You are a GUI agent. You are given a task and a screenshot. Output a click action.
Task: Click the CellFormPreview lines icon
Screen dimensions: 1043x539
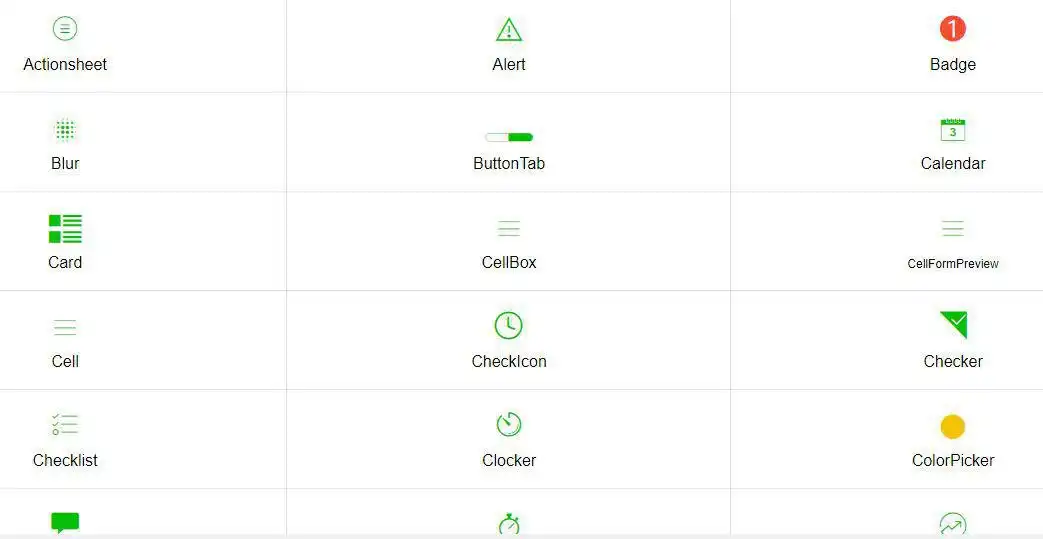coord(953,229)
